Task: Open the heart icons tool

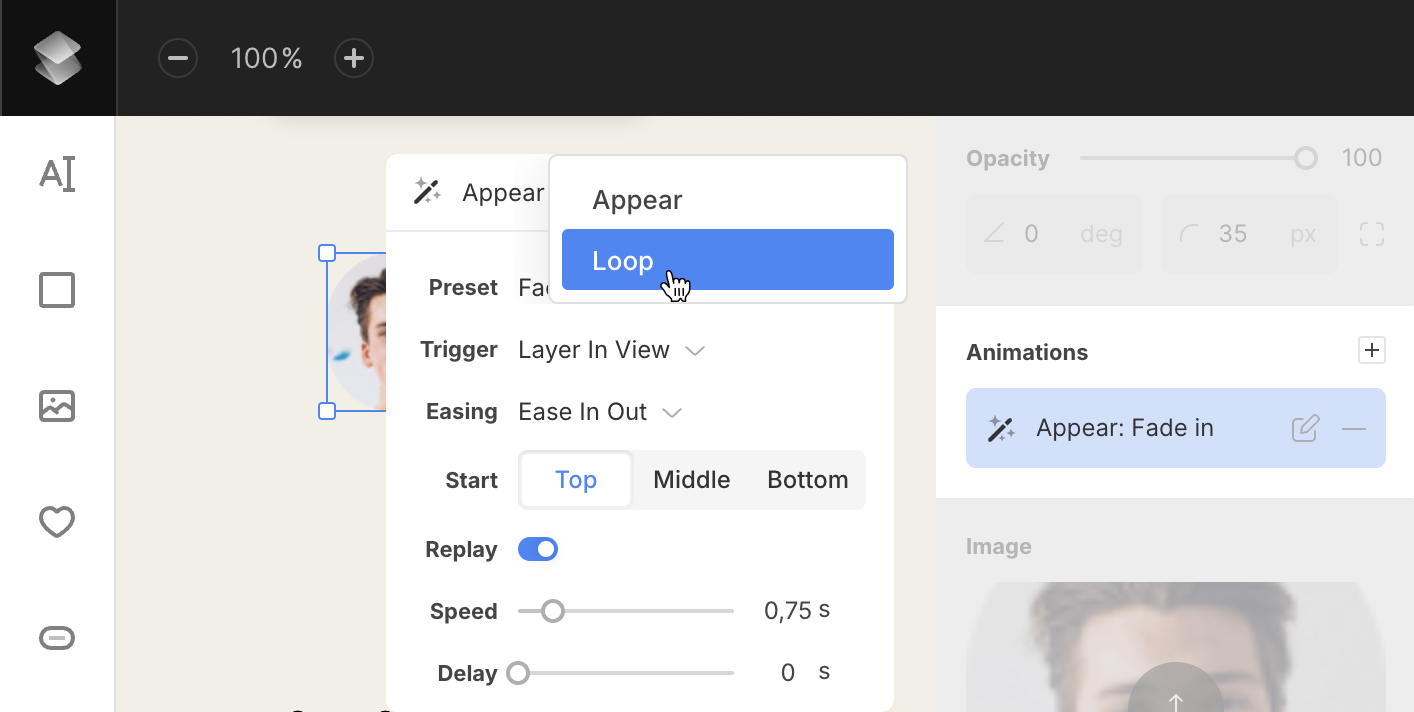Action: click(57, 522)
